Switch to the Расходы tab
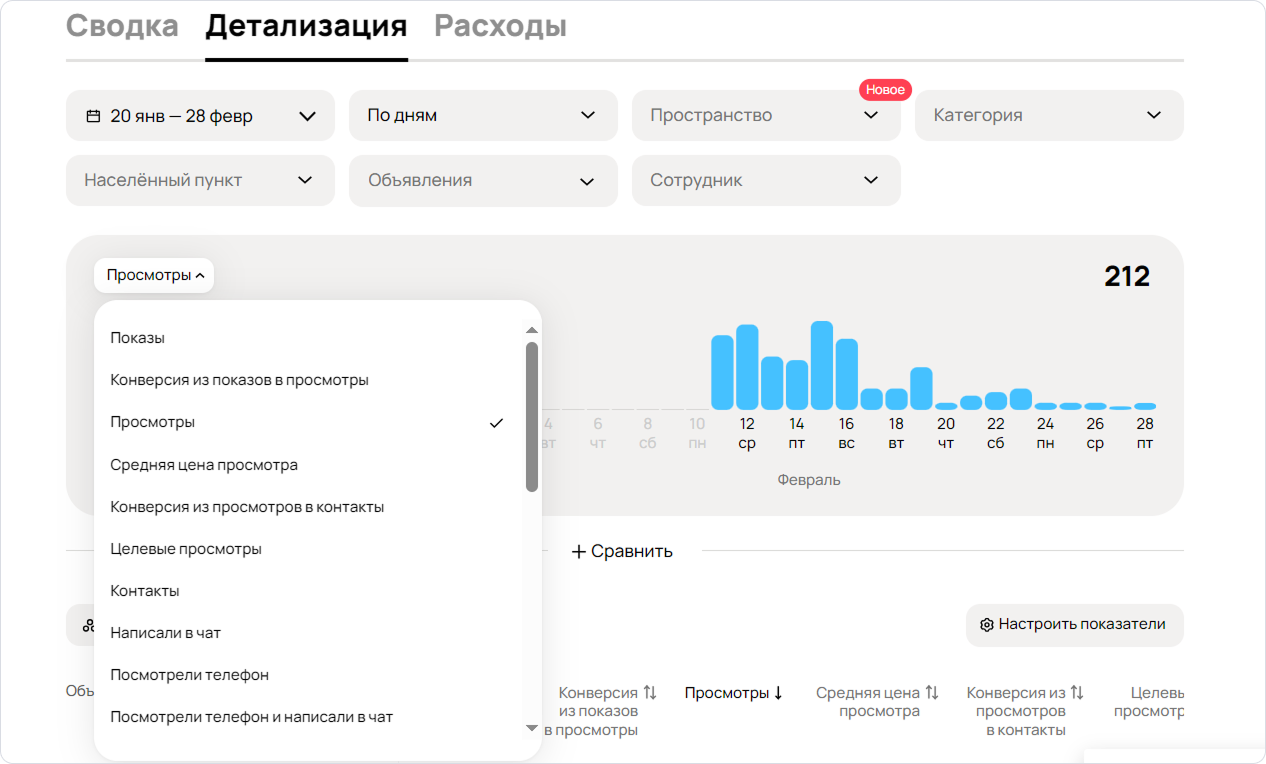This screenshot has width=1266, height=764. [500, 26]
